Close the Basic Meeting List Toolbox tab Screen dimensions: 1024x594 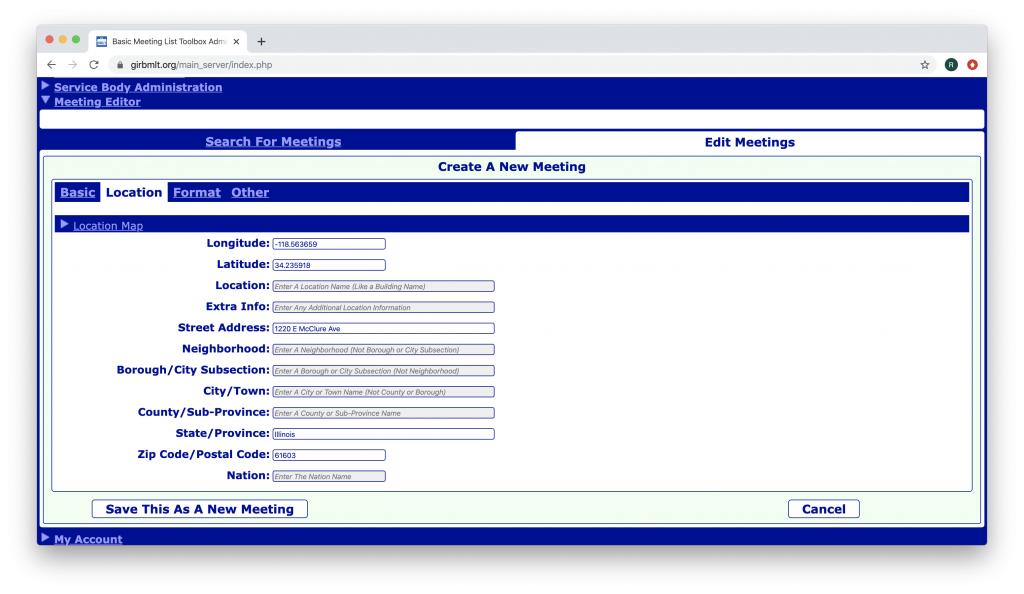236,41
